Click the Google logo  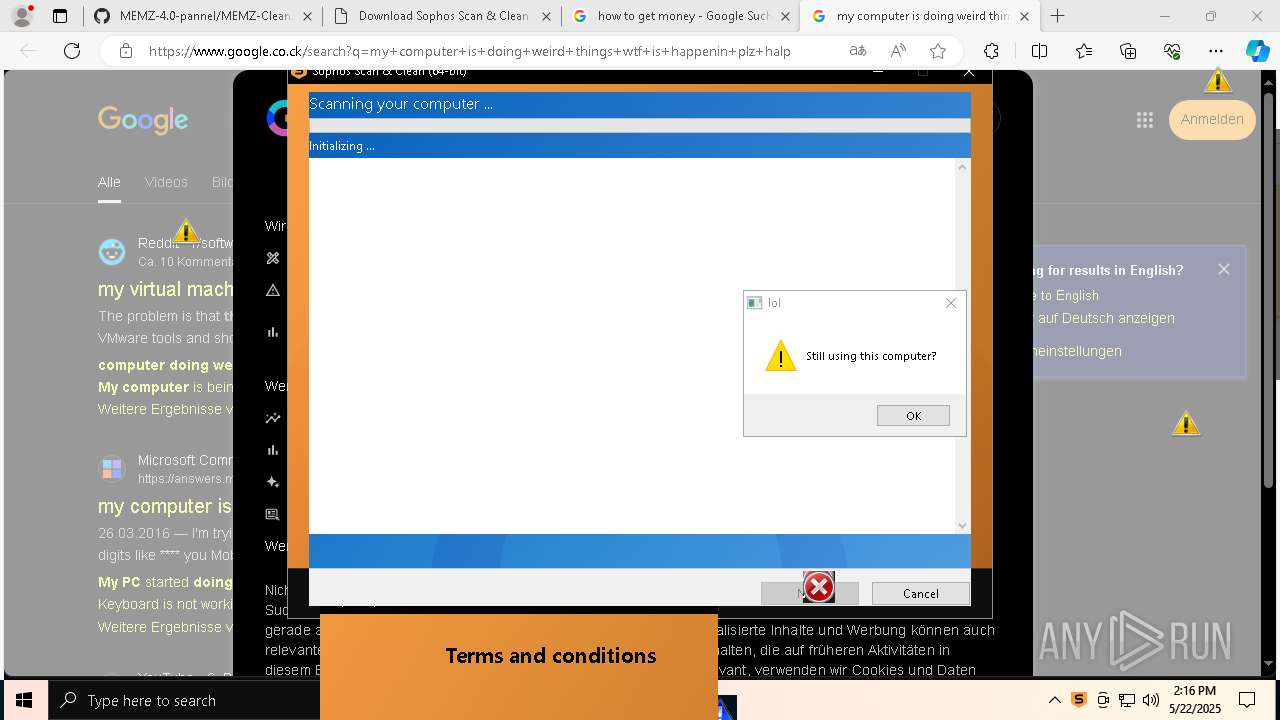[x=143, y=120]
